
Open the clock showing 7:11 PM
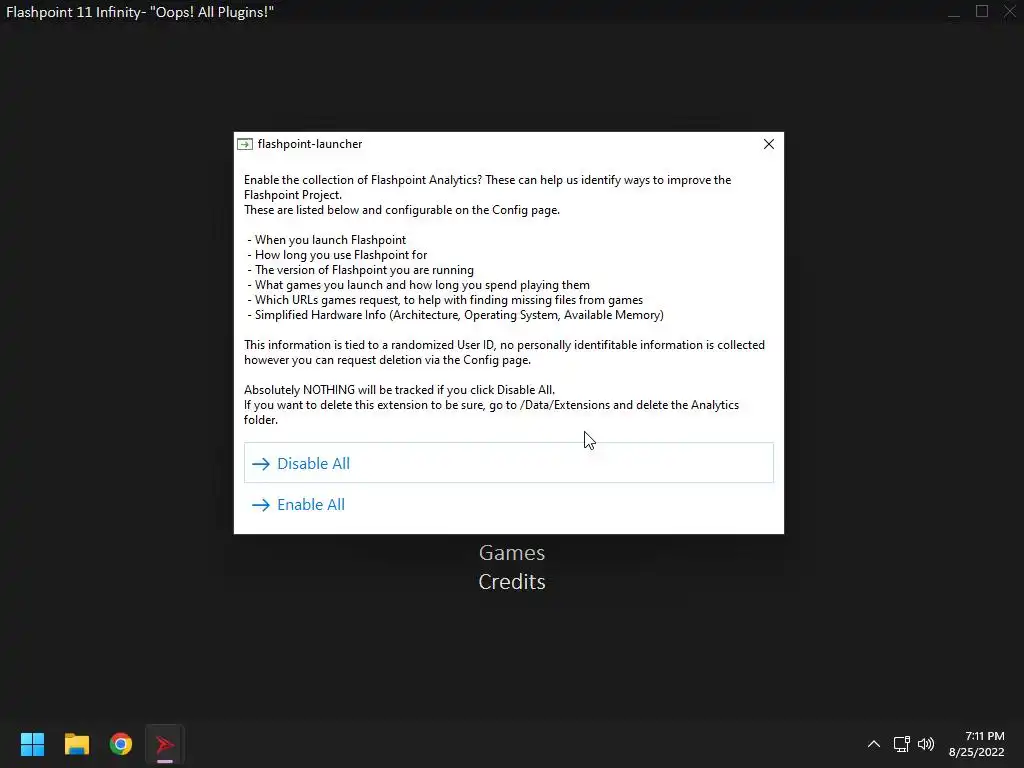point(976,744)
